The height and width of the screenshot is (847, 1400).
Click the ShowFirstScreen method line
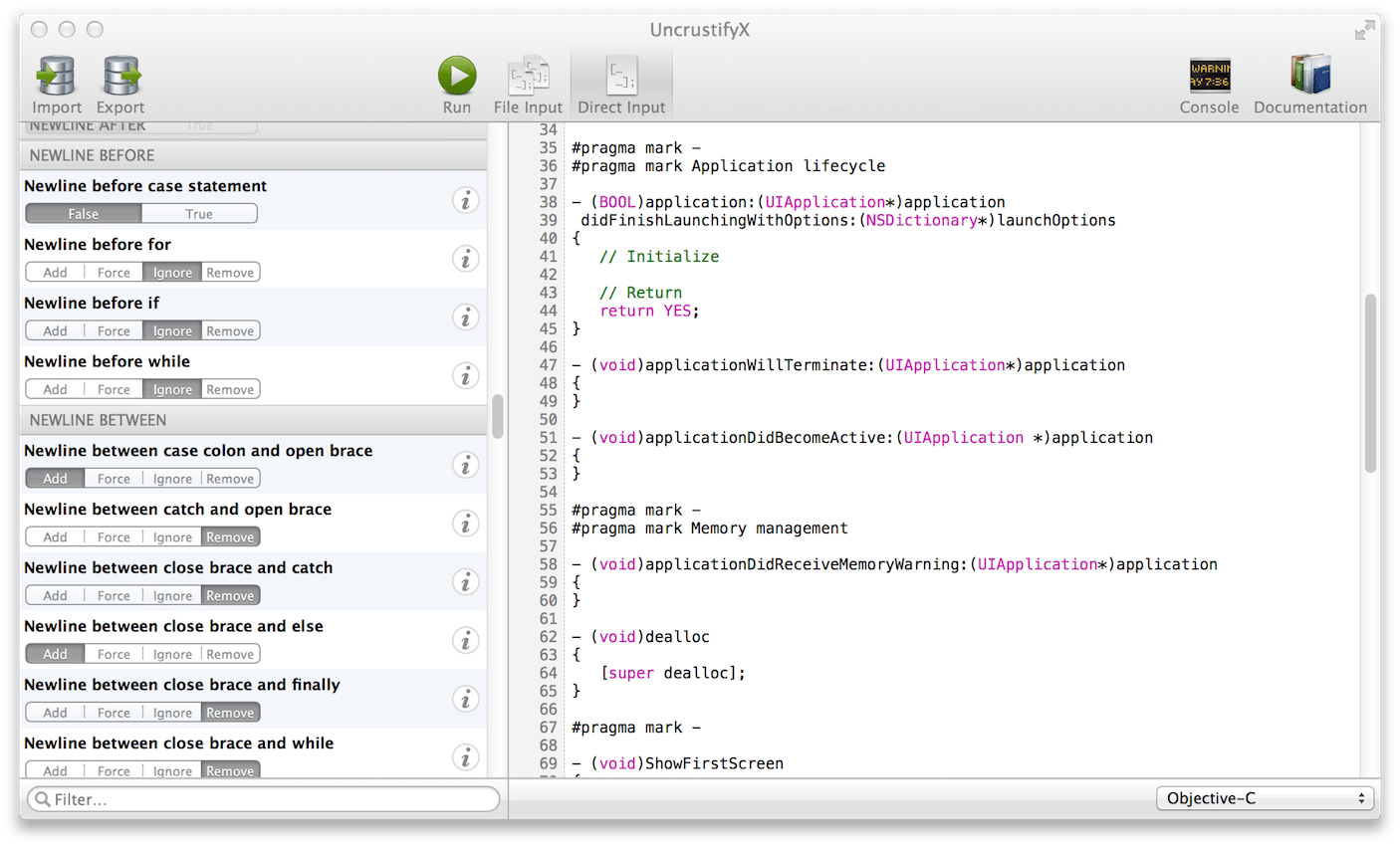[x=678, y=763]
